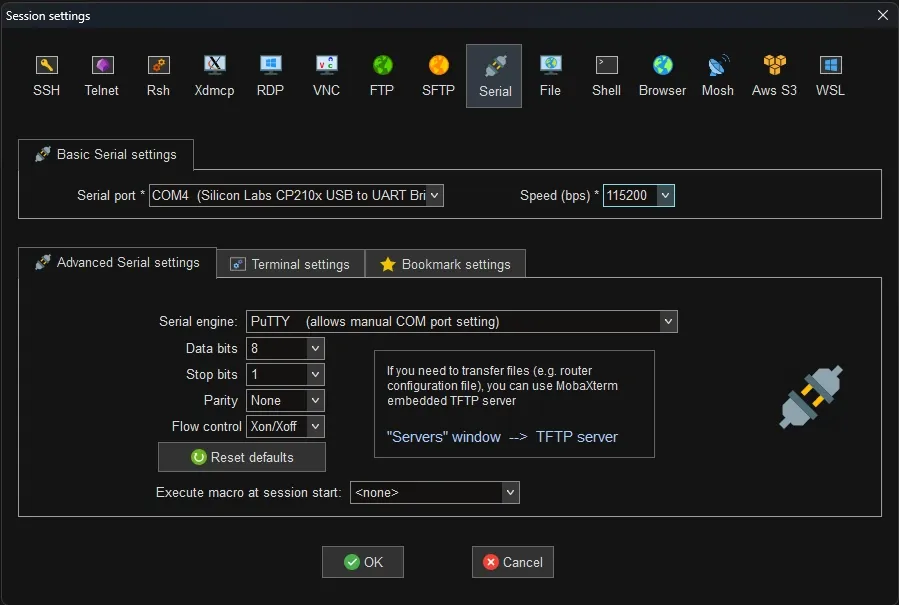Select the Browser session type
899x605 pixels.
(x=662, y=75)
